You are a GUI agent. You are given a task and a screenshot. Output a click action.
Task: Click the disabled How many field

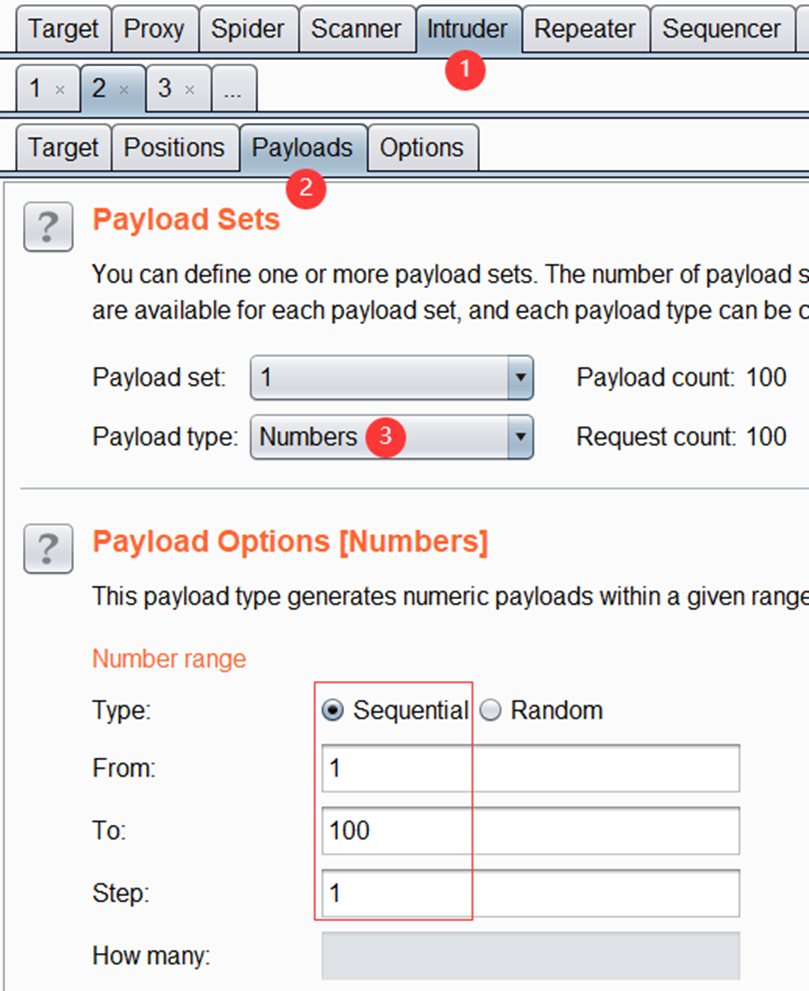tap(530, 956)
